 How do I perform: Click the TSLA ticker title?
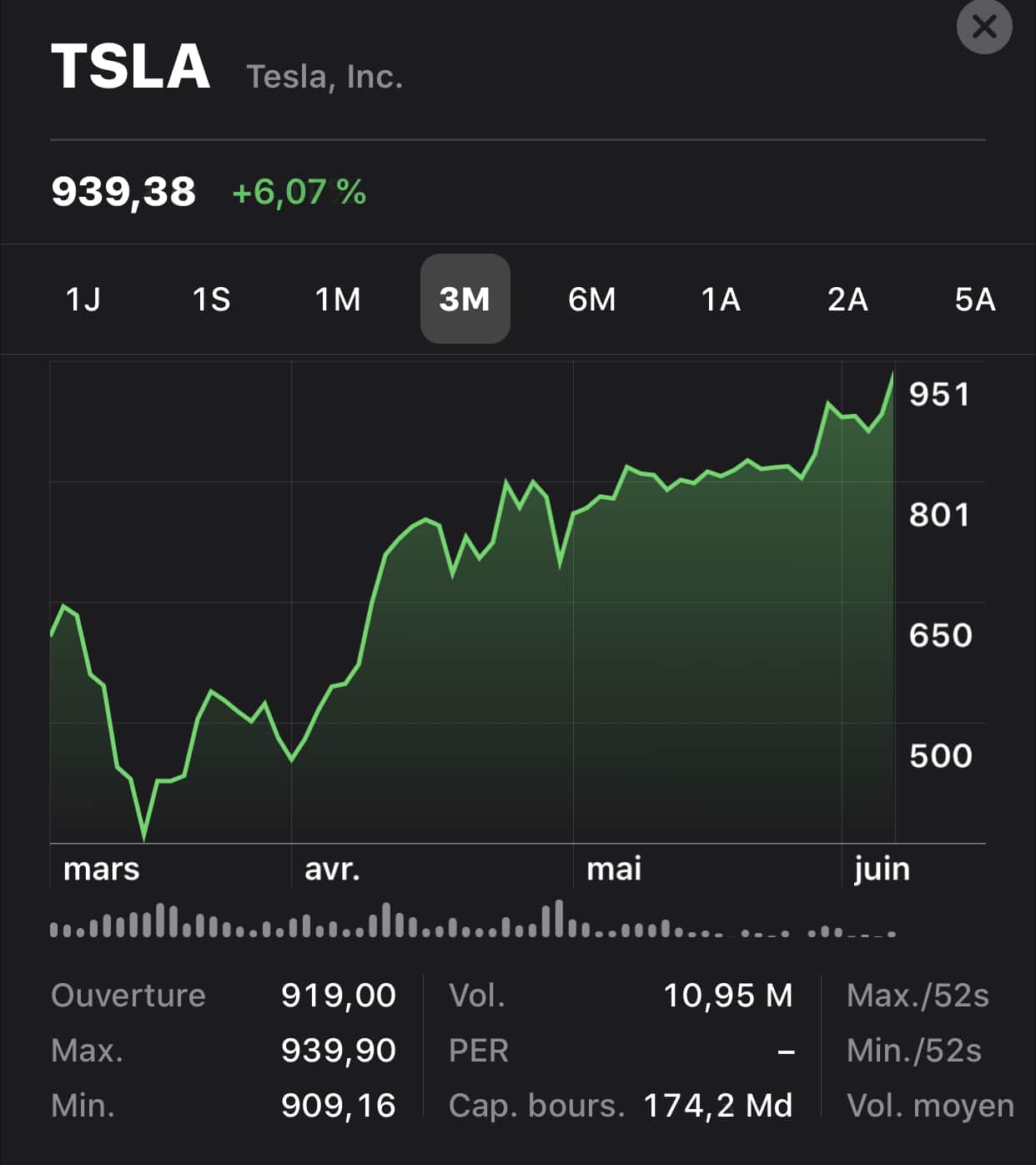[131, 67]
